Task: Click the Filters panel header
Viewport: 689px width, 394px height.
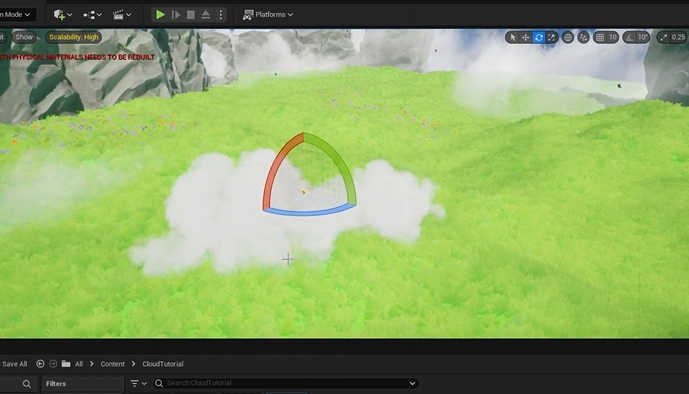Action: (83, 383)
